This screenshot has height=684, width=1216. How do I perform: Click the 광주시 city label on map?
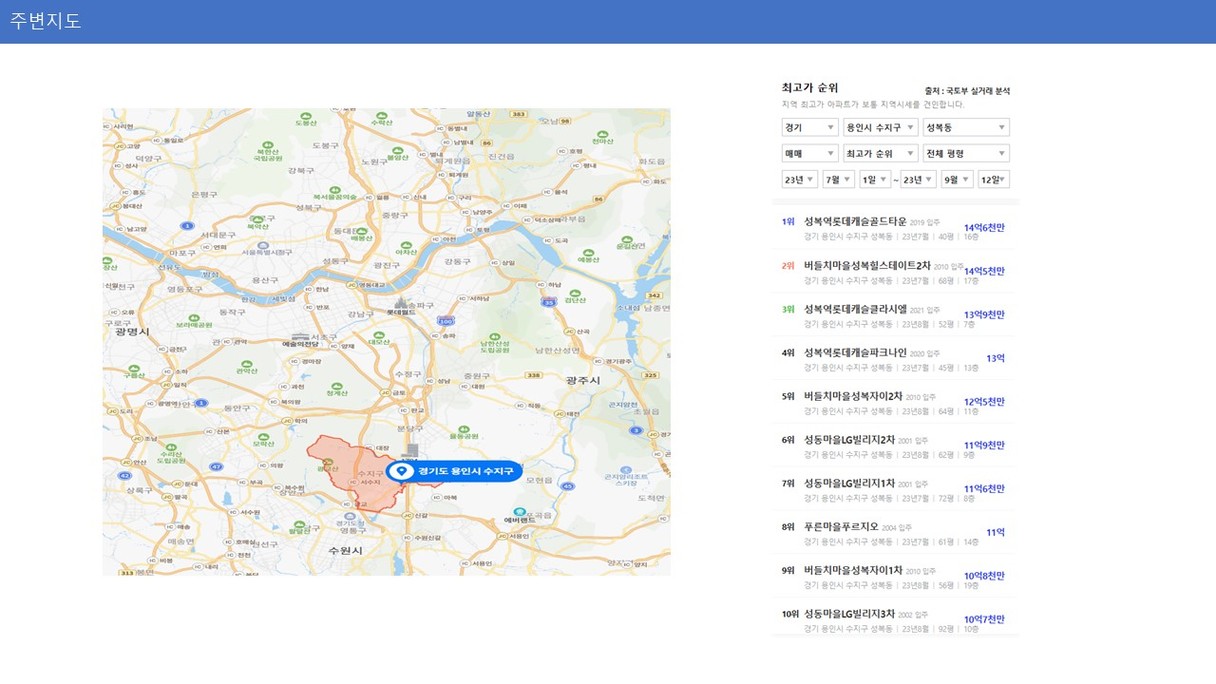click(582, 381)
